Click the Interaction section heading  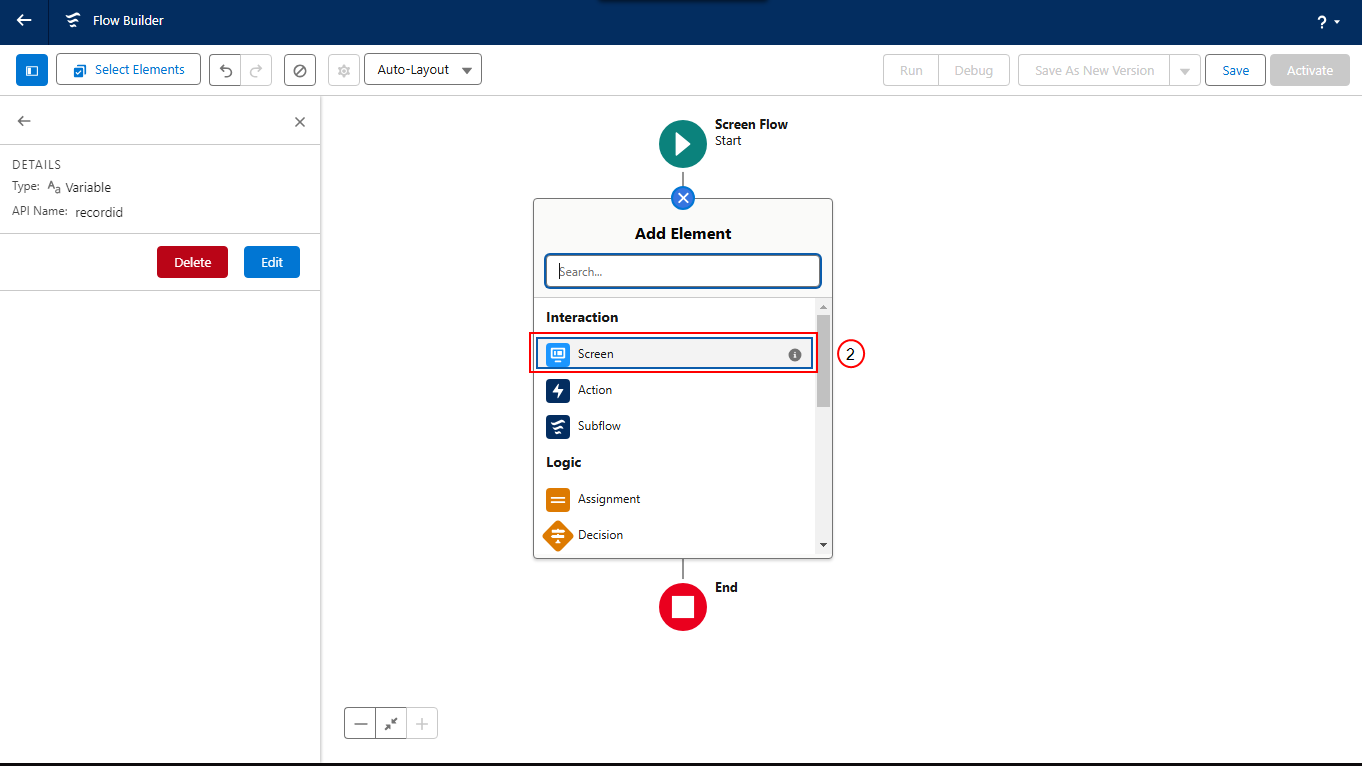click(582, 317)
